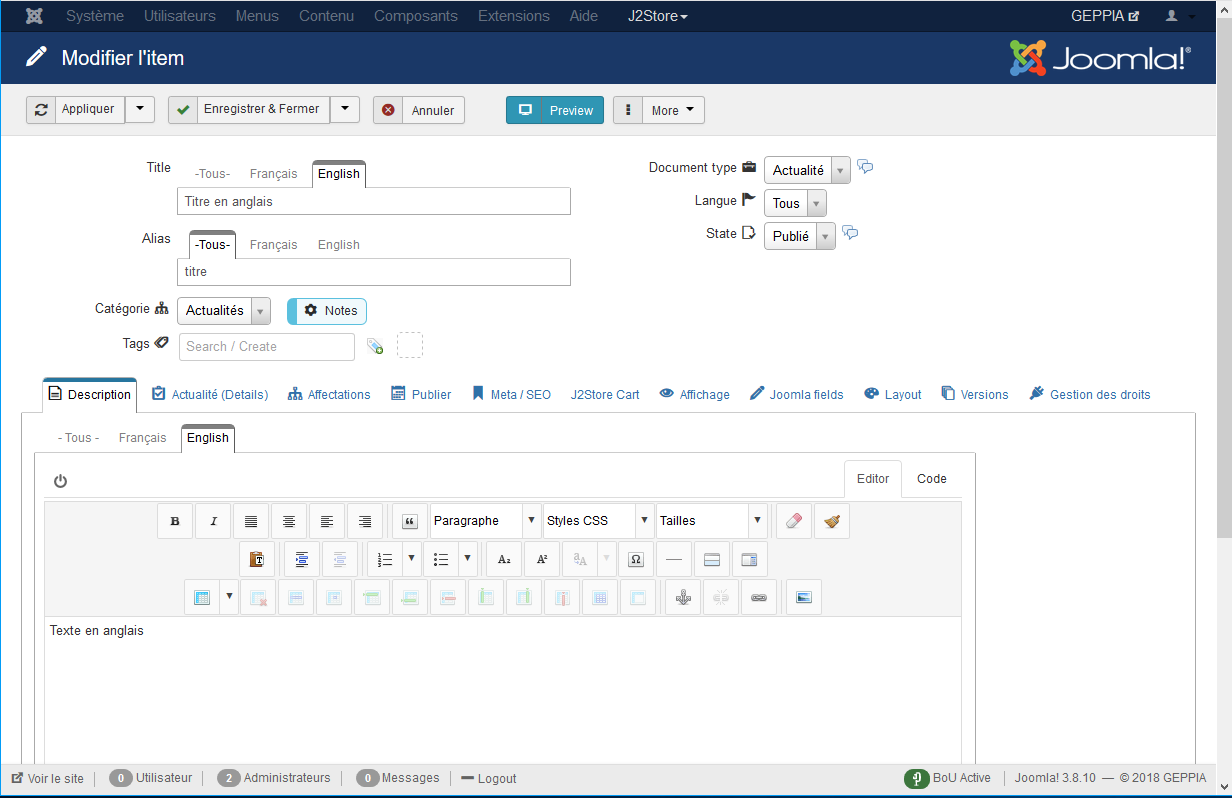Select the Français tab for Title
The height and width of the screenshot is (798, 1232).
tap(274, 174)
